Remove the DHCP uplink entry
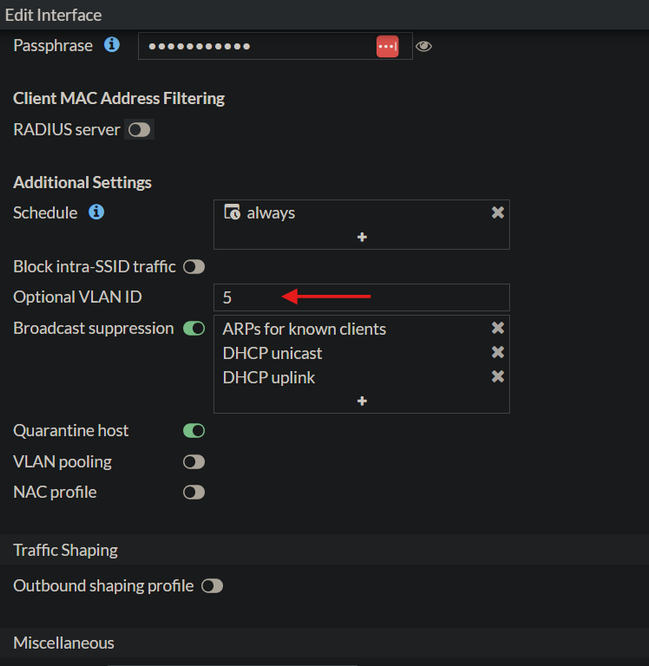 click(497, 376)
